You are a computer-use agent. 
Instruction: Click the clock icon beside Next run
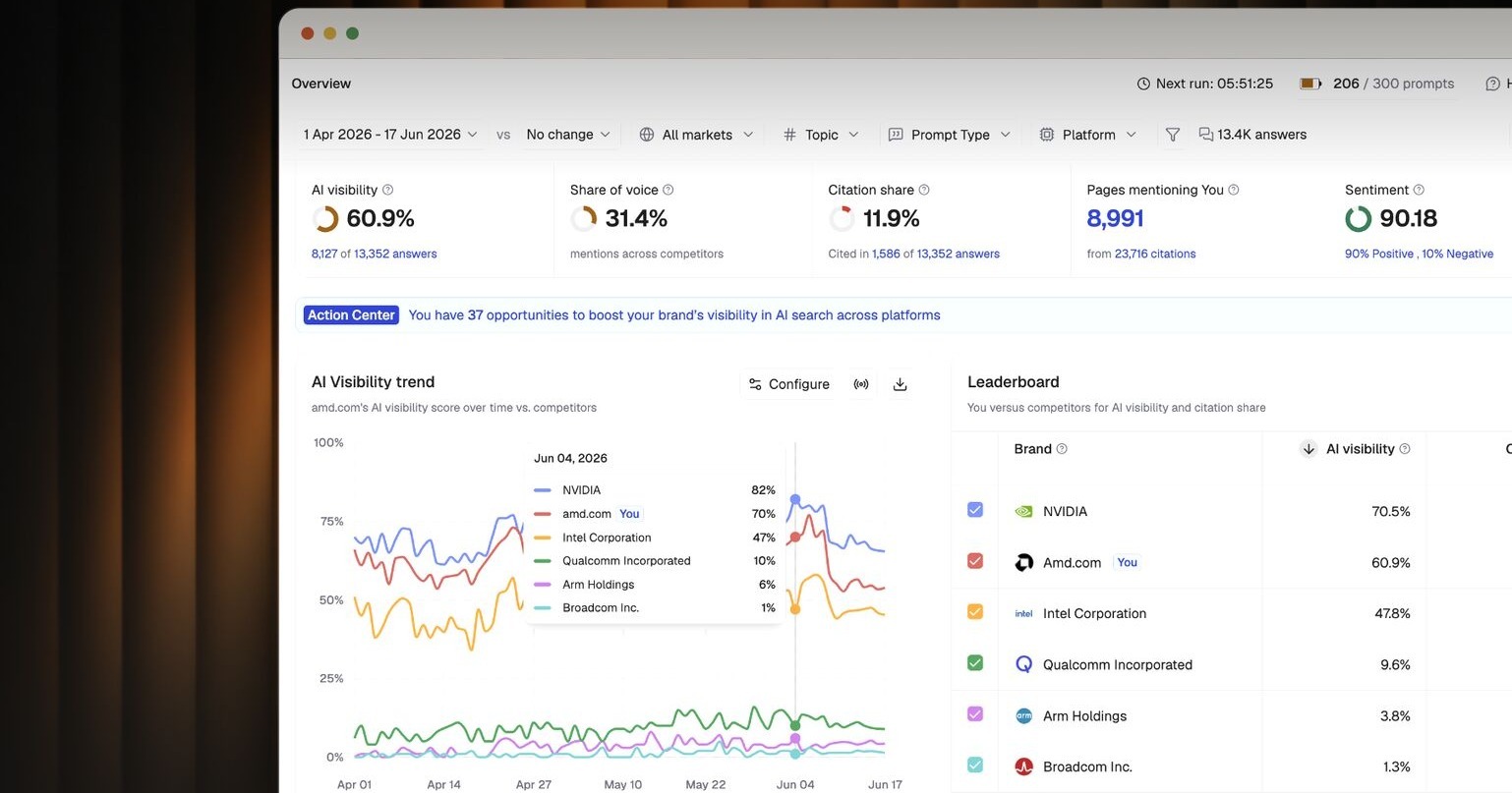click(x=1143, y=84)
